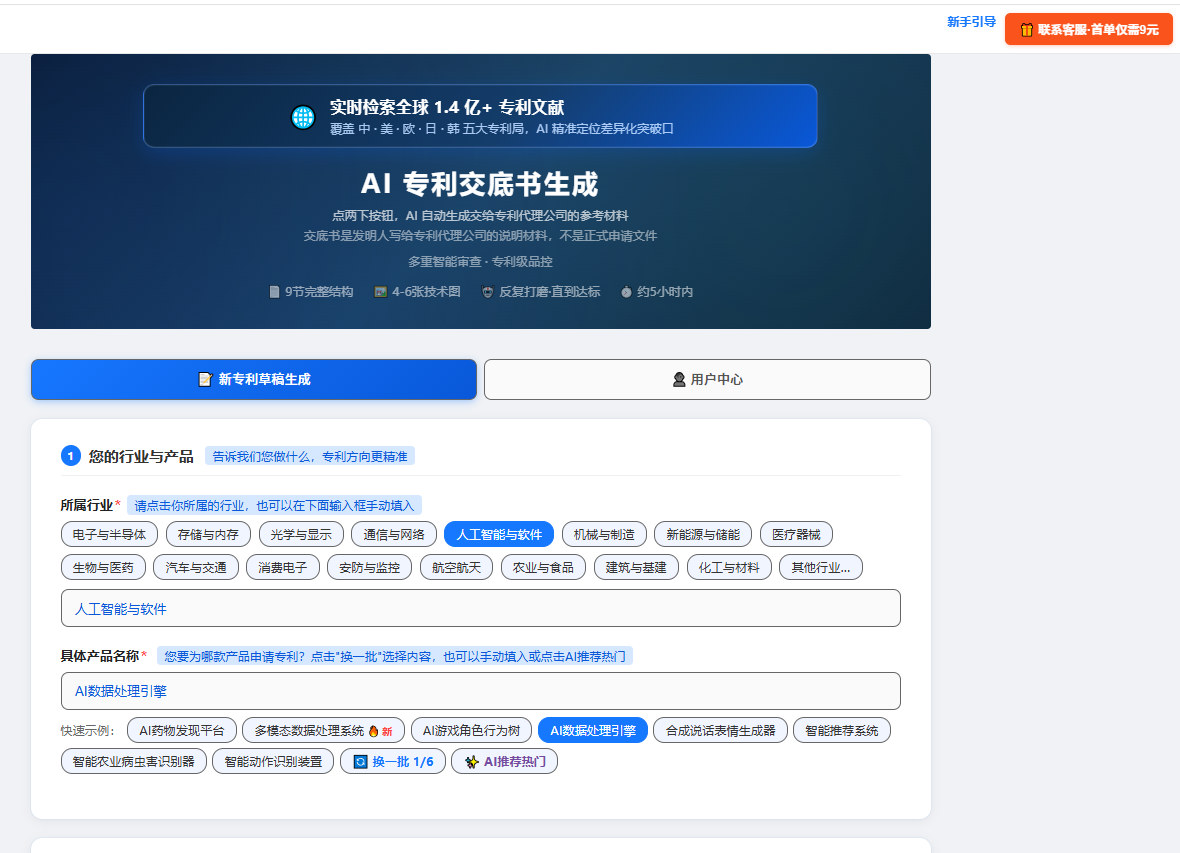Click the AI推荐热门 button
1180x853 pixels.
pyautogui.click(x=504, y=762)
